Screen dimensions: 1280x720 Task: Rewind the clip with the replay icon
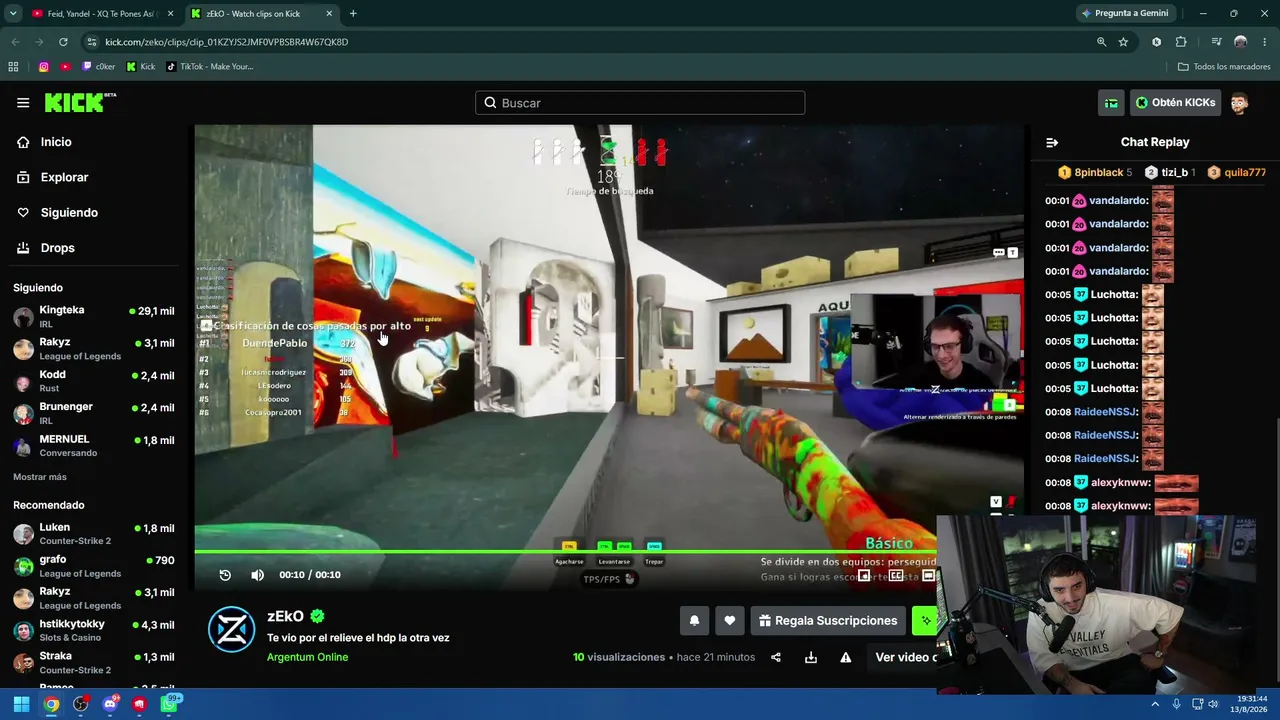[225, 575]
